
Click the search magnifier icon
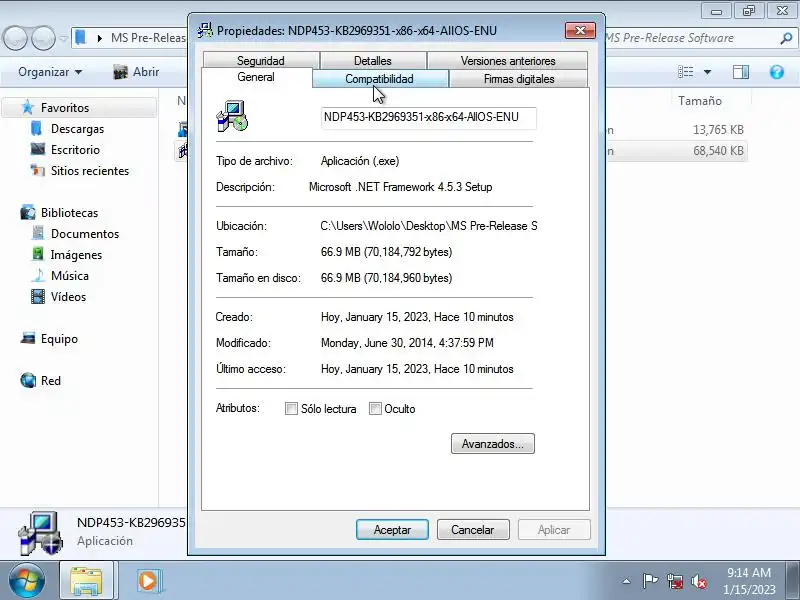(787, 38)
